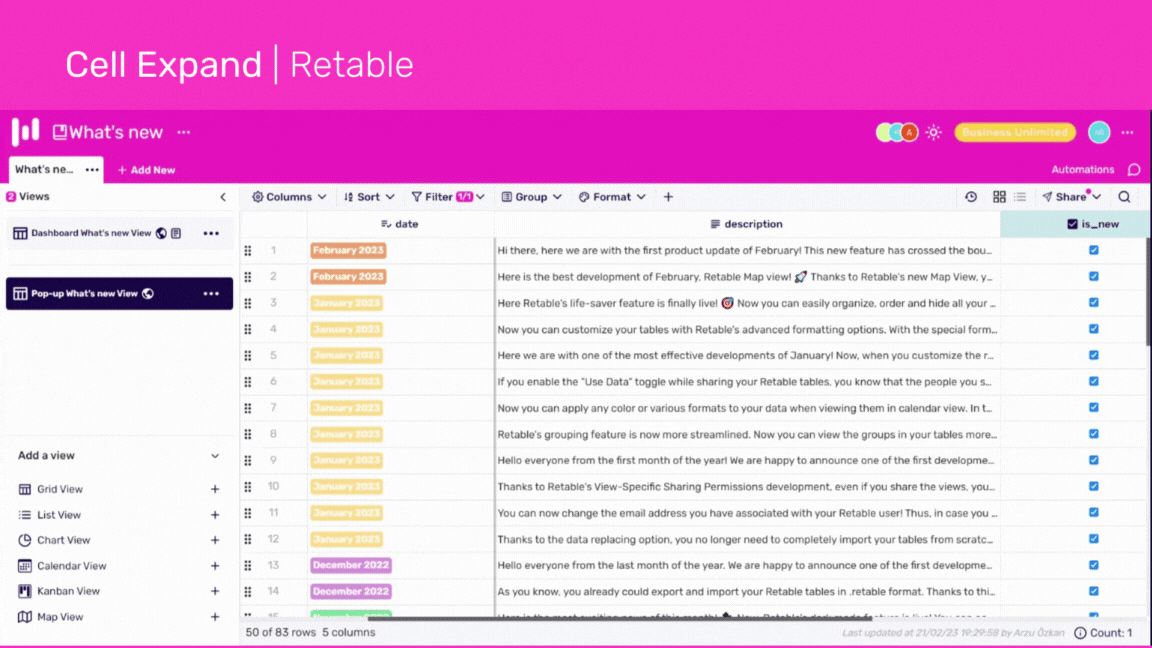
Task: Click the Count info icon
Action: click(1081, 633)
